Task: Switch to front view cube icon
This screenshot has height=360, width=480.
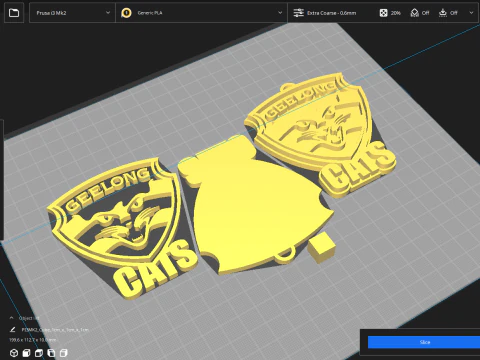Action: (x=26, y=353)
